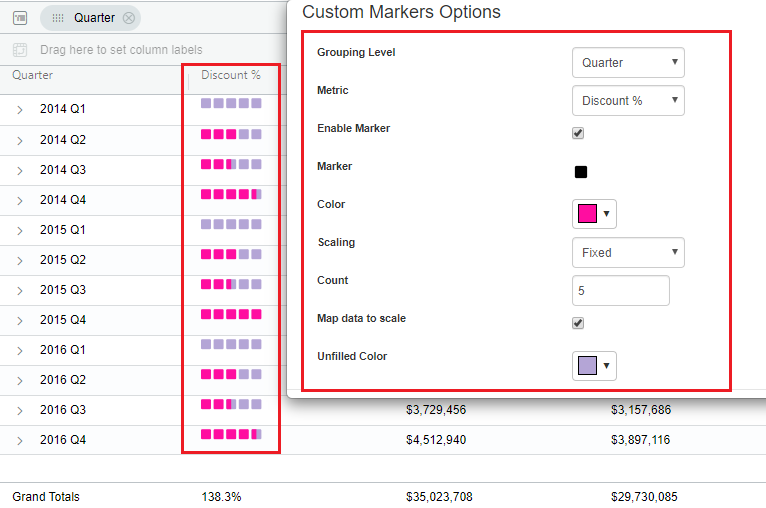Click the column labels drop zone icon
This screenshot has height=508, width=766.
click(20, 50)
